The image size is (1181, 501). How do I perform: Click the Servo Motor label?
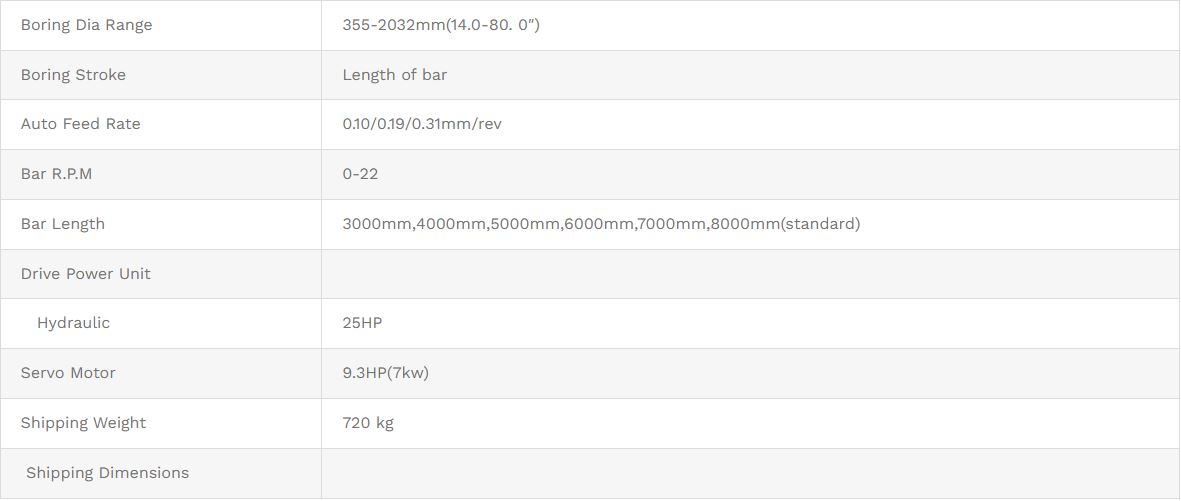pyautogui.click(x=68, y=373)
